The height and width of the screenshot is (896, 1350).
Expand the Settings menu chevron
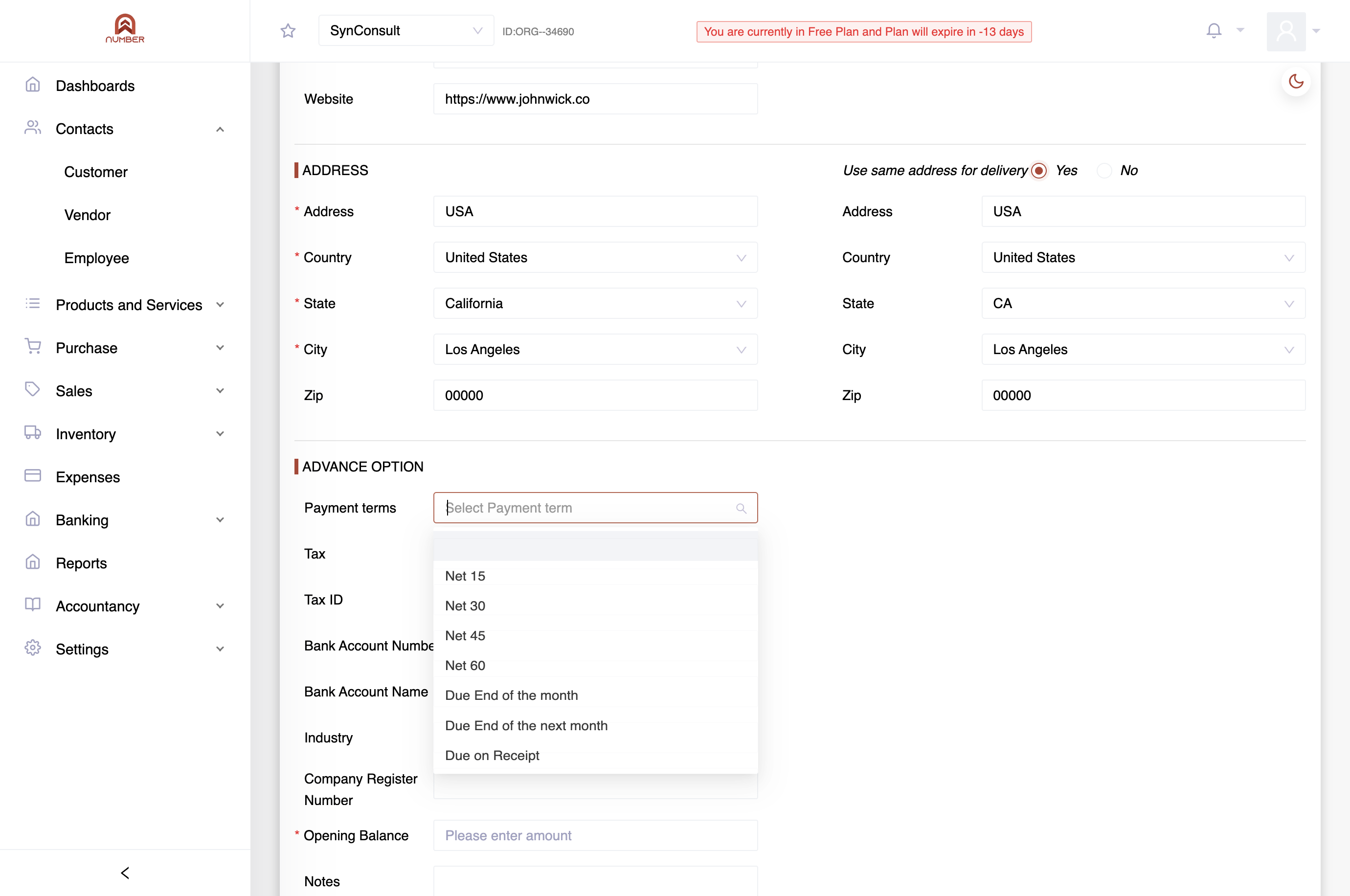coord(220,649)
